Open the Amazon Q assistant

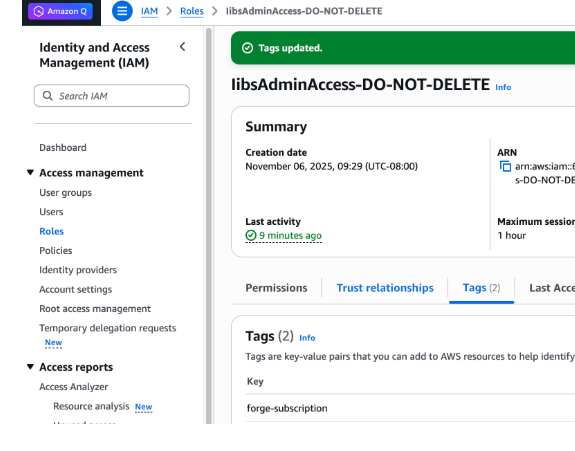coord(60,11)
